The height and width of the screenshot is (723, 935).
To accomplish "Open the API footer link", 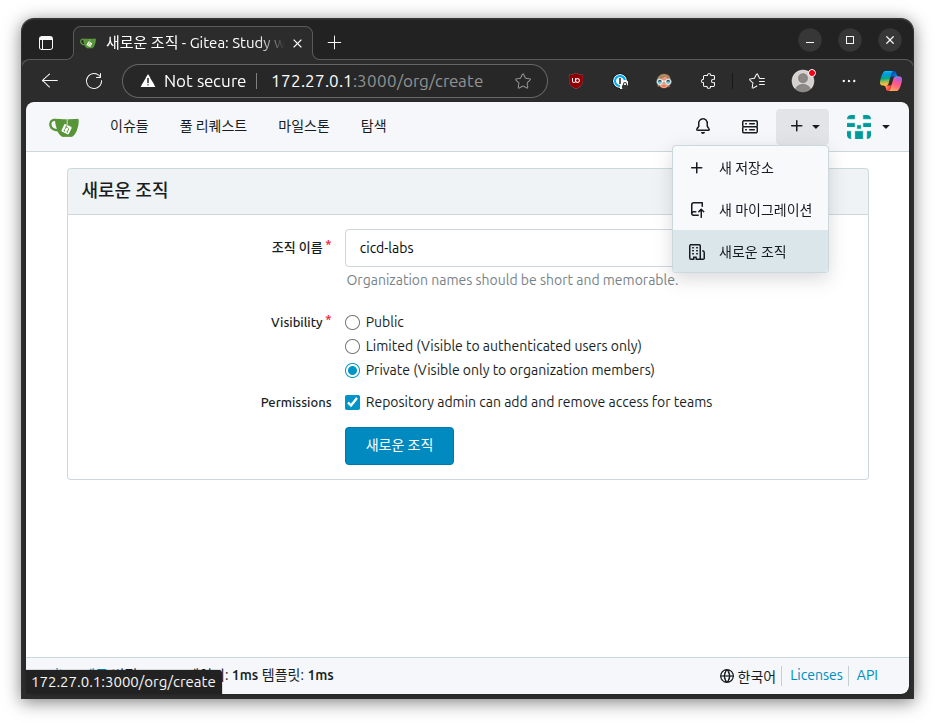I will (x=867, y=675).
